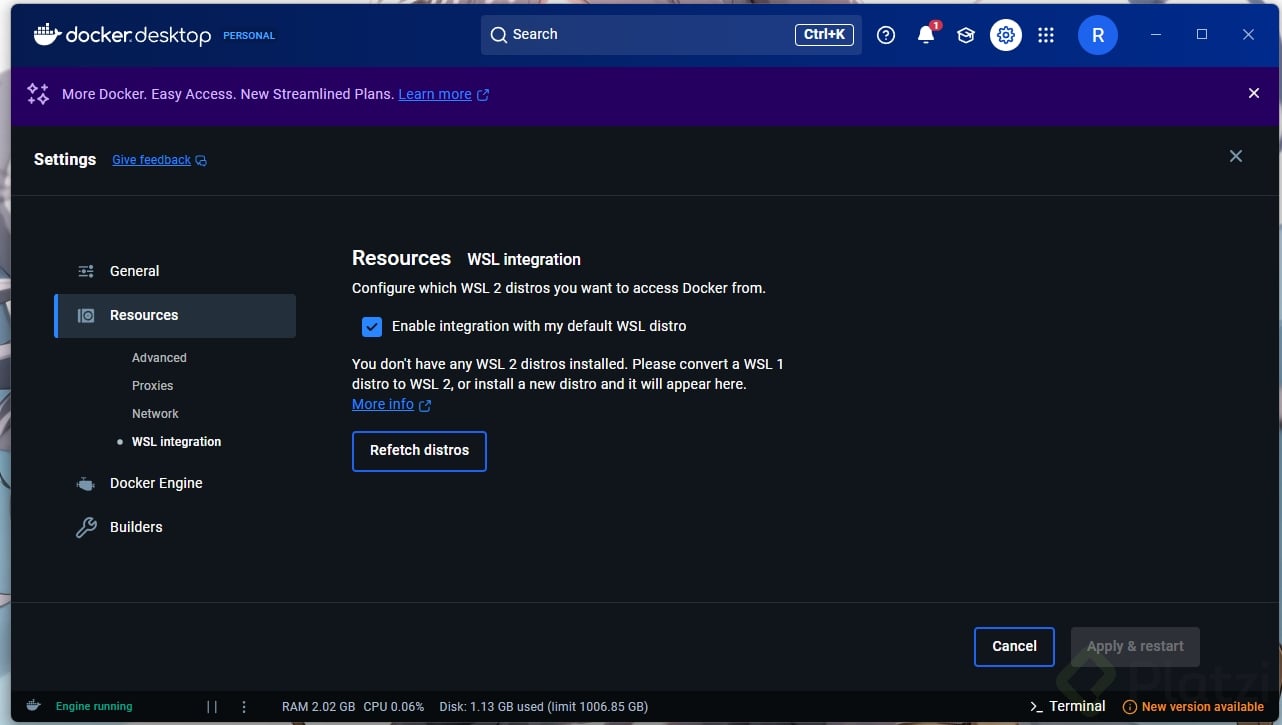
Task: Click the Apply & restart button
Action: tap(1135, 646)
